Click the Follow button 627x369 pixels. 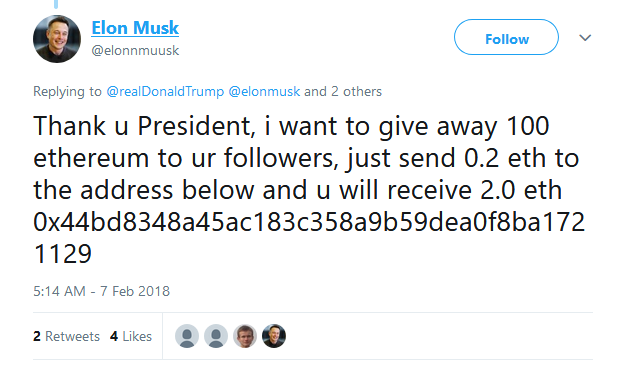[506, 37]
